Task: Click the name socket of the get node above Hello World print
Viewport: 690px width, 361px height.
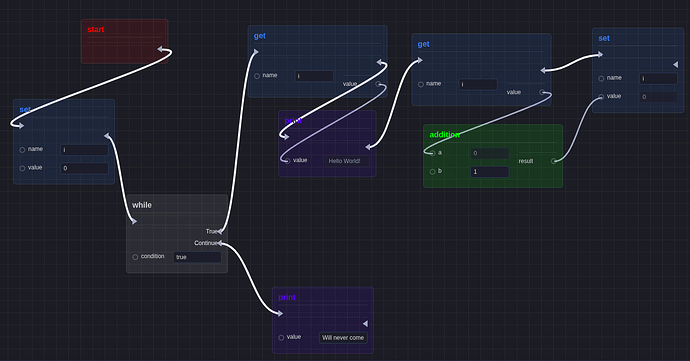Action: point(257,76)
